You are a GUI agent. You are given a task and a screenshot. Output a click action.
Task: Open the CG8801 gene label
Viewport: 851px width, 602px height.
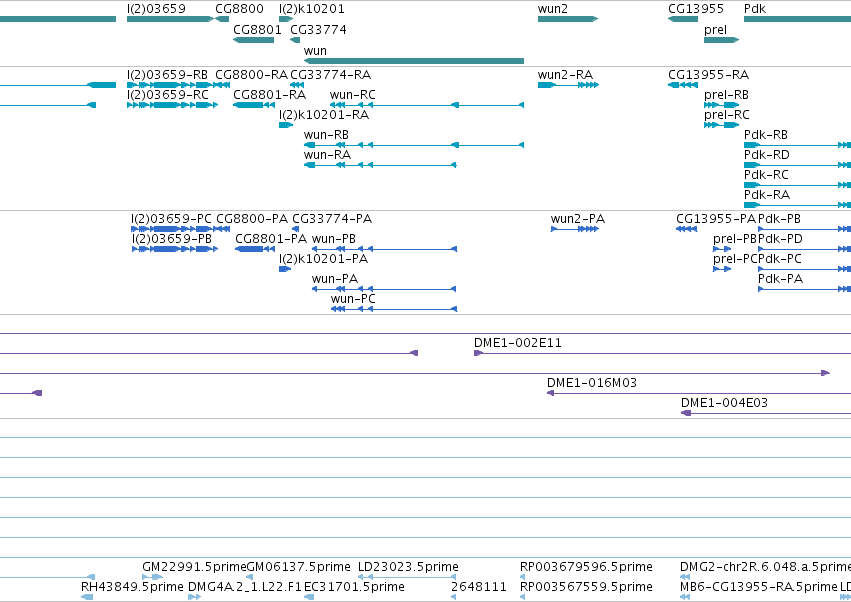(x=257, y=29)
